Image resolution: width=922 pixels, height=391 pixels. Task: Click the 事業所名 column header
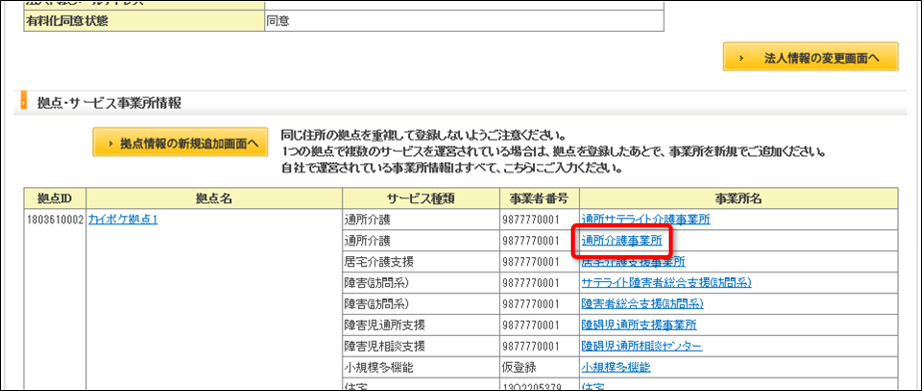pos(739,199)
